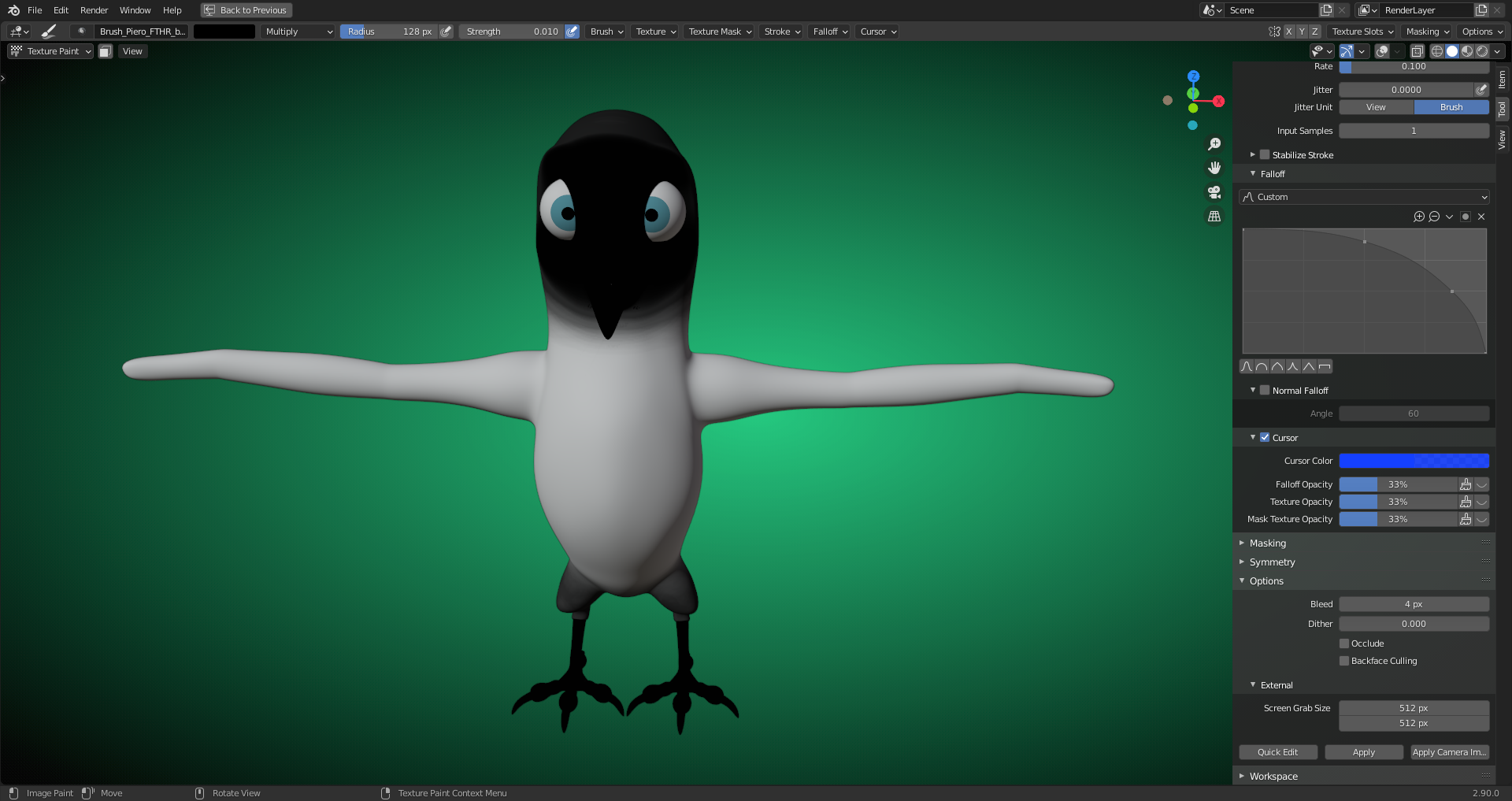Image resolution: width=1512 pixels, height=801 pixels.
Task: Disable the Cursor checkbox
Action: pyautogui.click(x=1265, y=438)
